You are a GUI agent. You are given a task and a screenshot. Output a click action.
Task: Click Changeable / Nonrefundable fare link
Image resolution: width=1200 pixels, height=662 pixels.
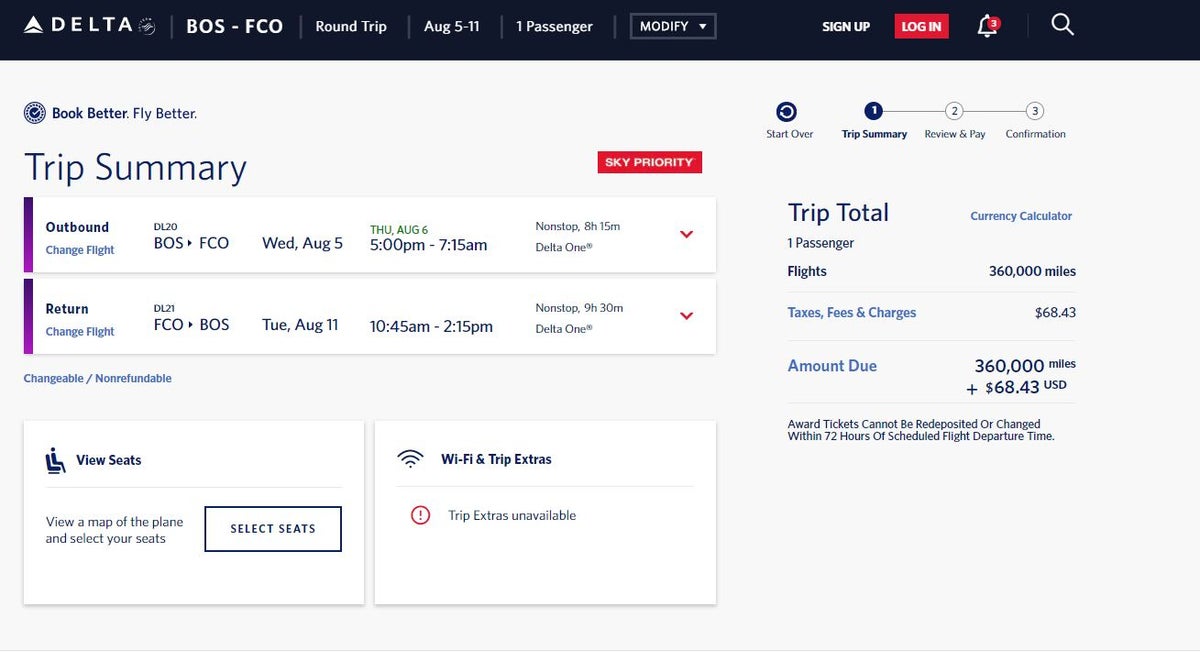coord(97,378)
